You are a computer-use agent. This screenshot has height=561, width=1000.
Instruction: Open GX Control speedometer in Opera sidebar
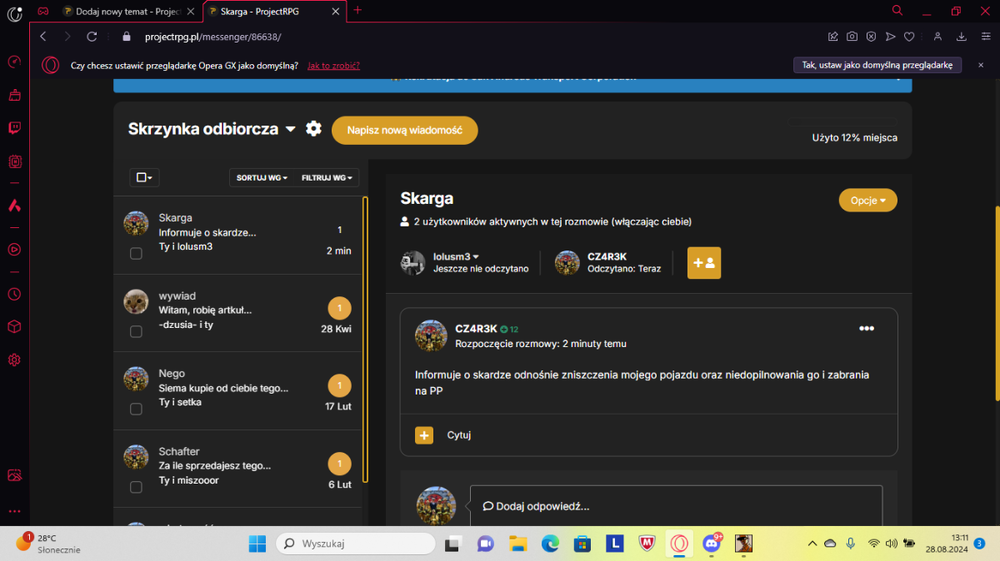click(x=15, y=62)
